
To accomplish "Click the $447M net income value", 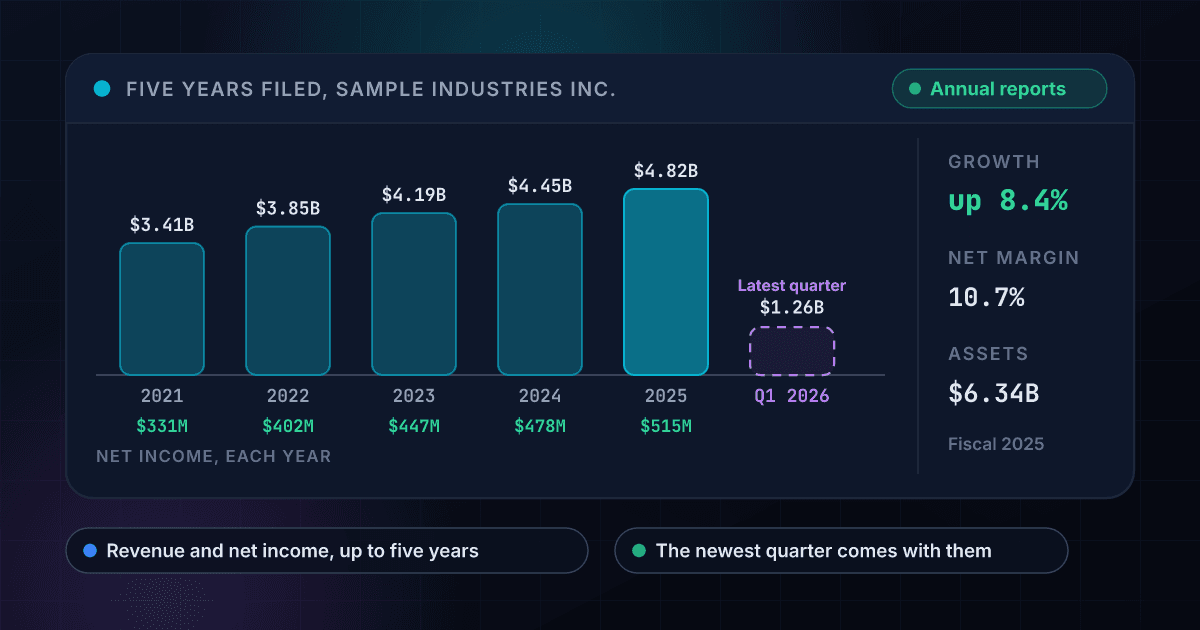I will (414, 427).
